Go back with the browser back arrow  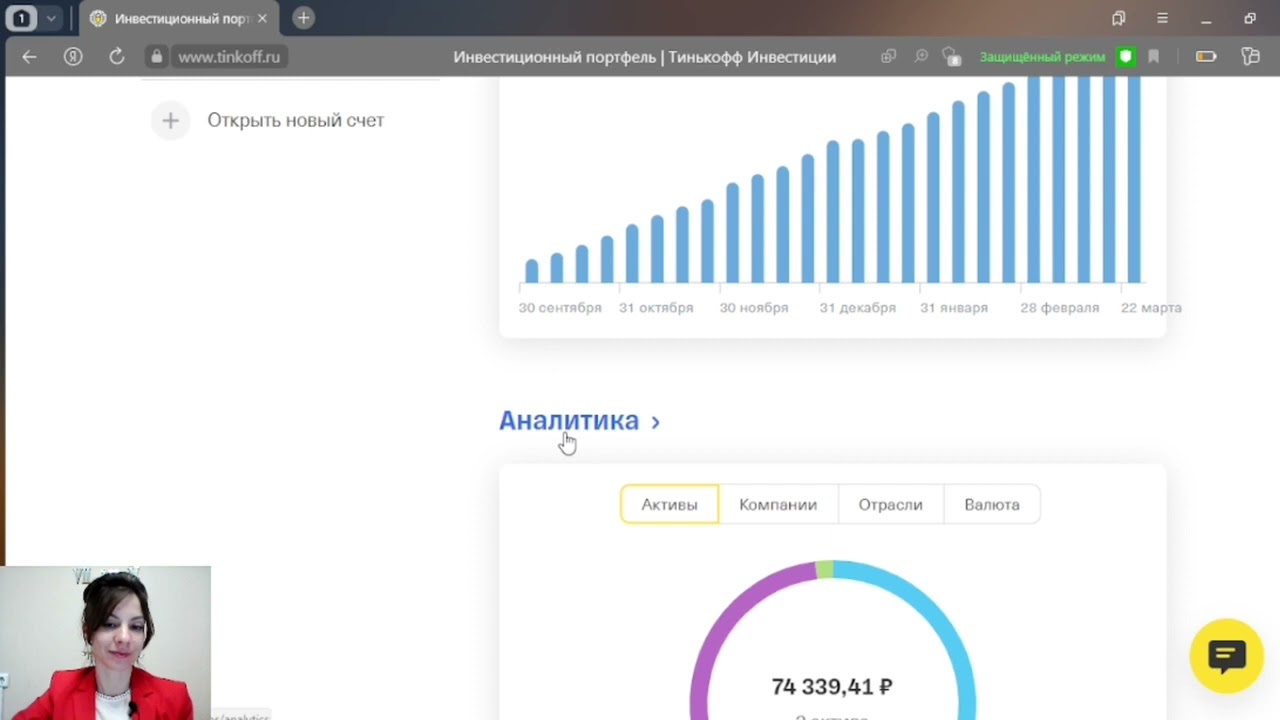(29, 57)
